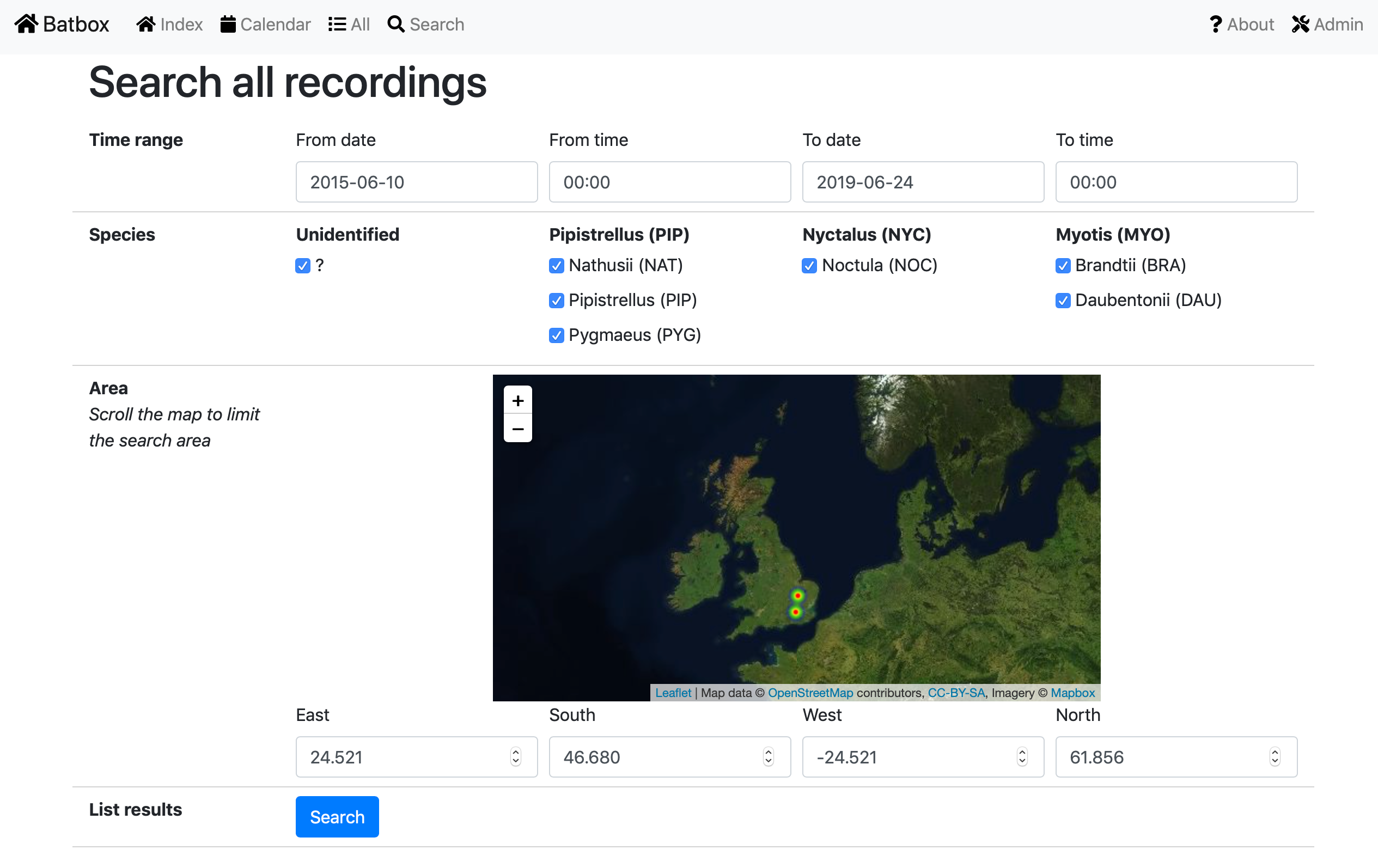Uncheck the Unidentified '?' species checkbox
1378x868 pixels.
[x=303, y=266]
